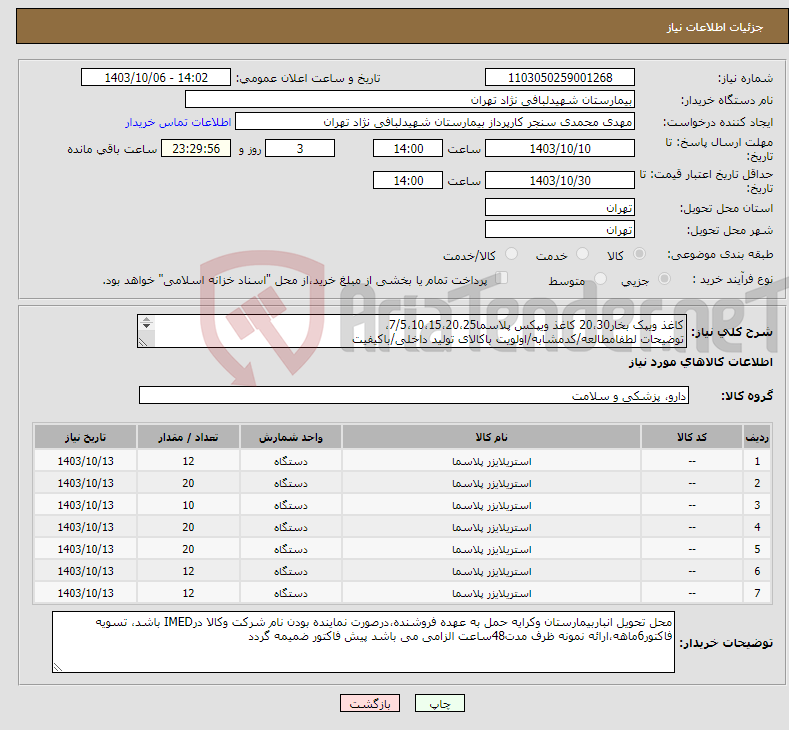Image resolution: width=789 pixels, height=730 pixels.
Task: Open the اطلاعات تماس خریدار link
Action: 178,122
